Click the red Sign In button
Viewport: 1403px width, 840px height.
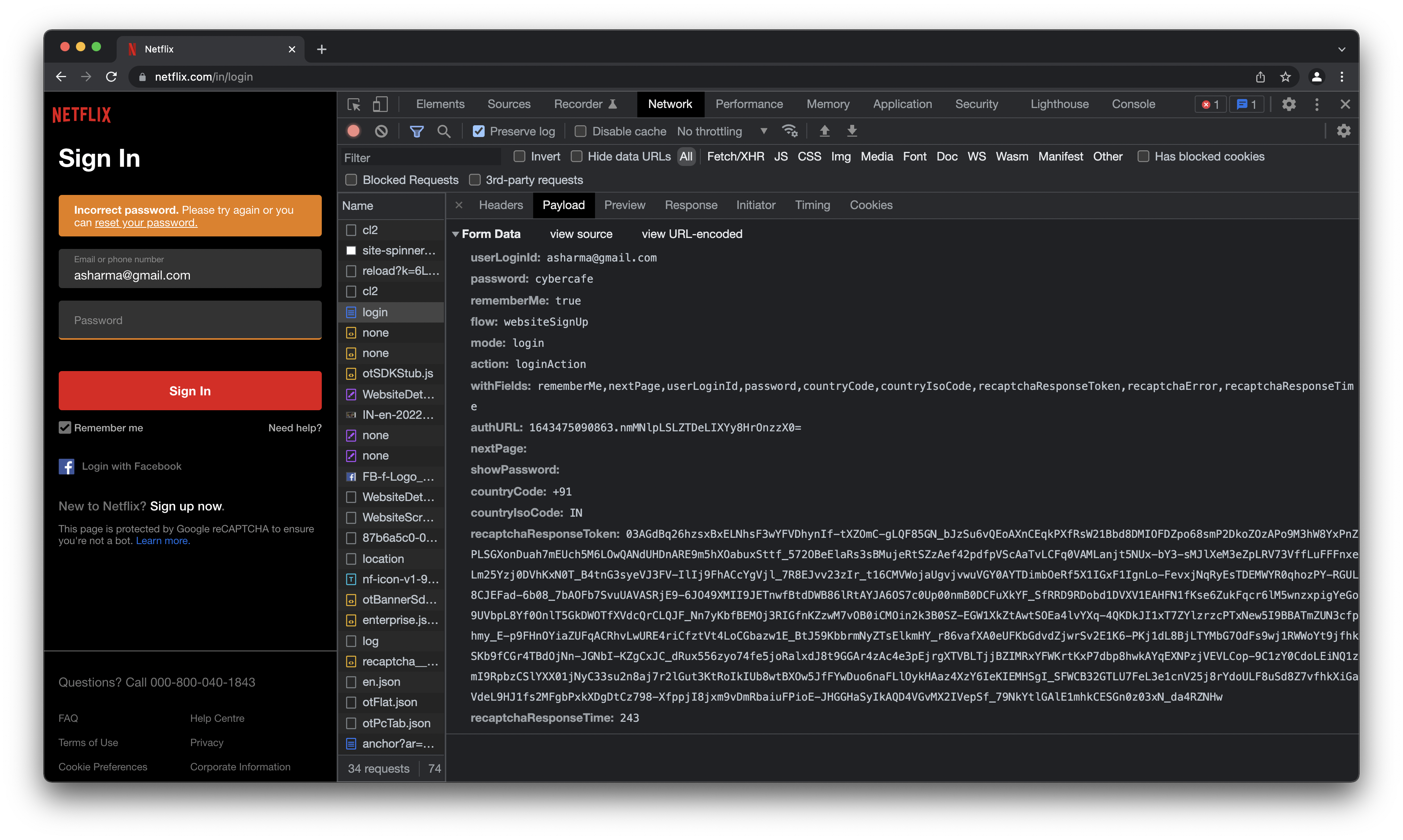click(190, 391)
